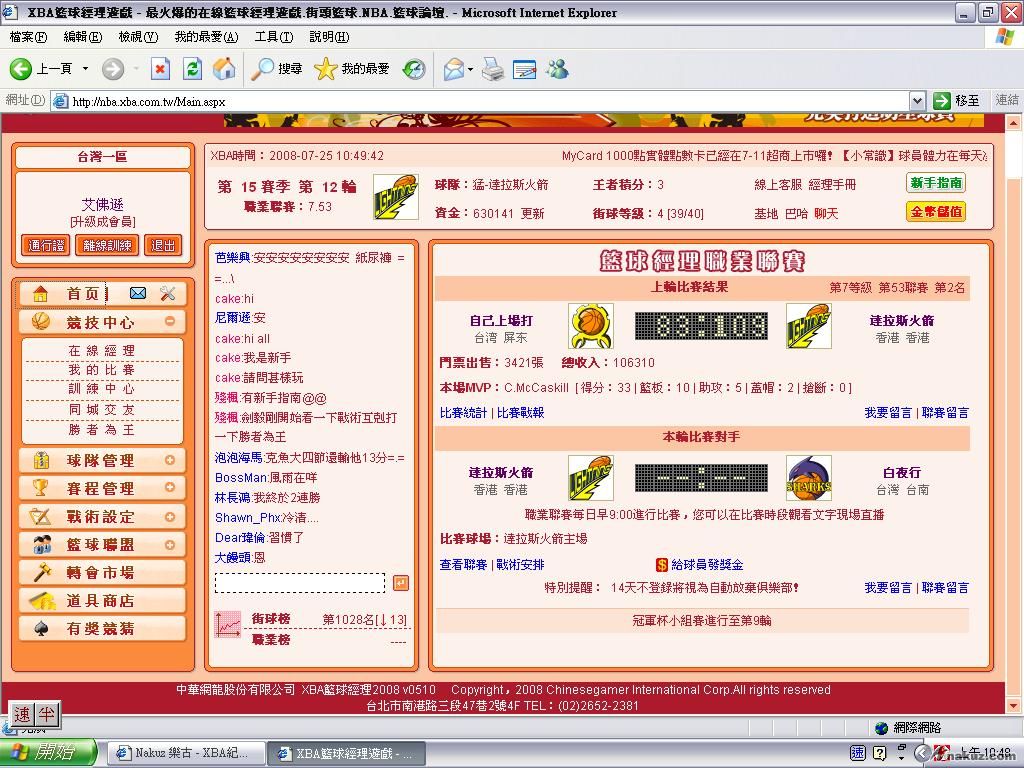The width and height of the screenshot is (1024, 768).
Task: Click the IE Back arrow icon
Action: pyautogui.click(x=21, y=69)
